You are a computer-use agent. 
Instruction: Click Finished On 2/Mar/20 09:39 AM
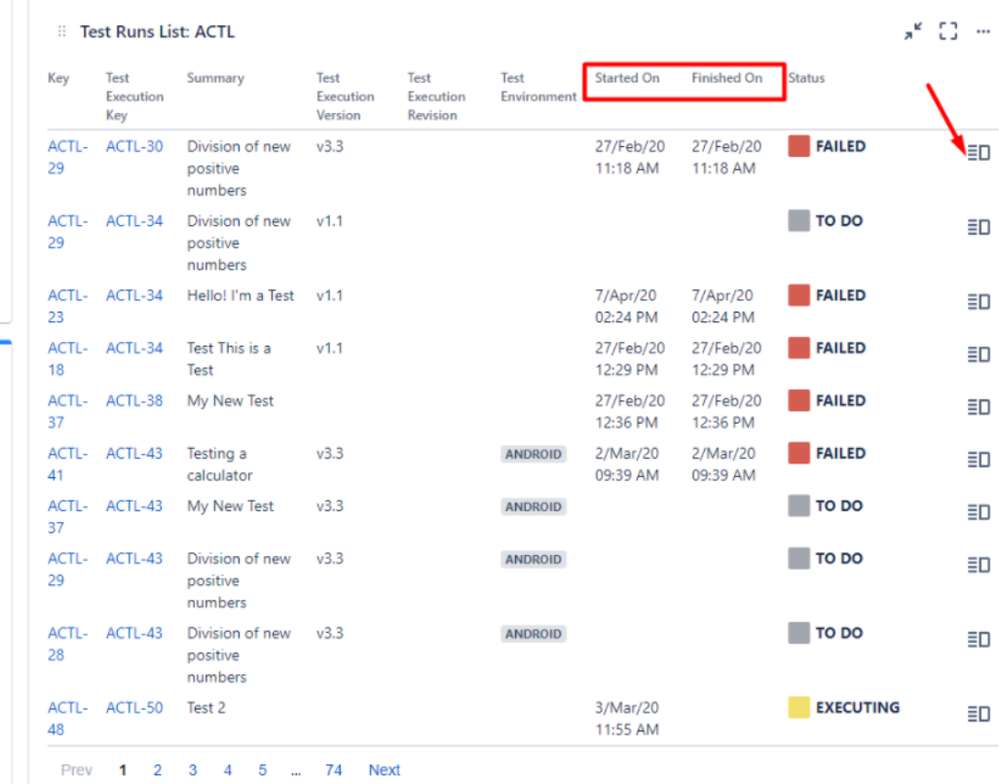click(x=724, y=464)
